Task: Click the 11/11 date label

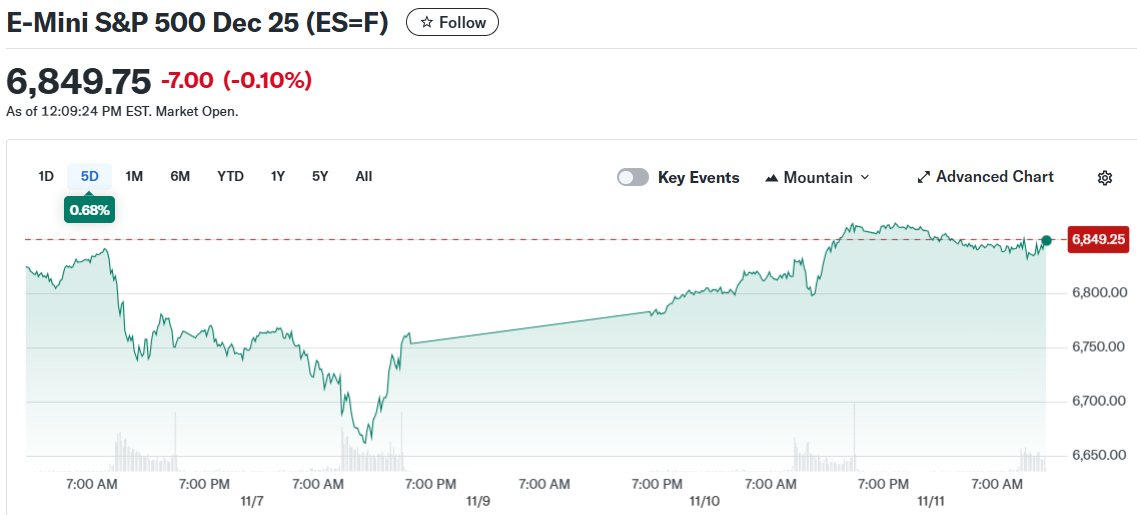Action: point(931,501)
